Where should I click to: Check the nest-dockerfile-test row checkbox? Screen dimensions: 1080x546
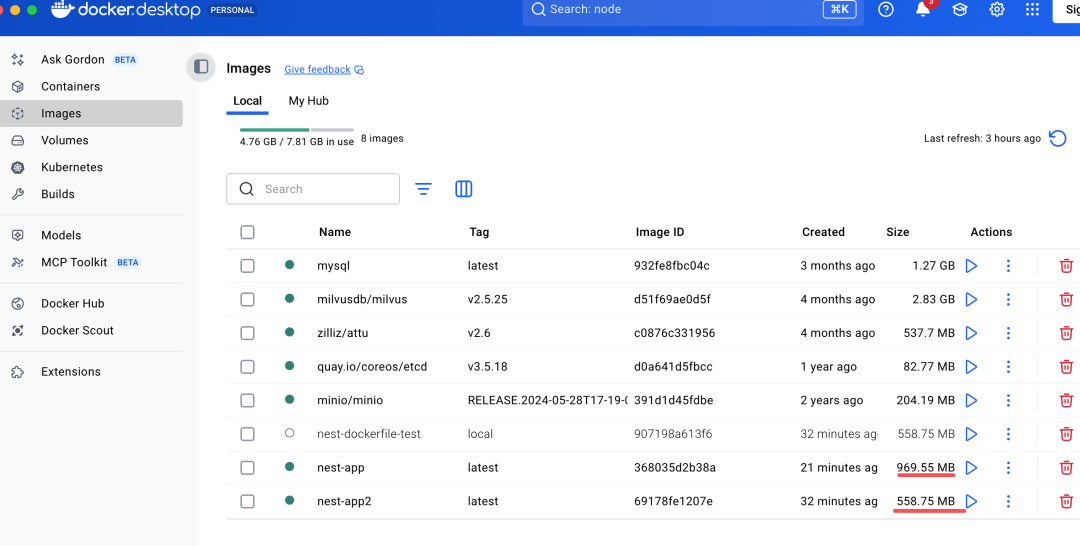click(247, 434)
